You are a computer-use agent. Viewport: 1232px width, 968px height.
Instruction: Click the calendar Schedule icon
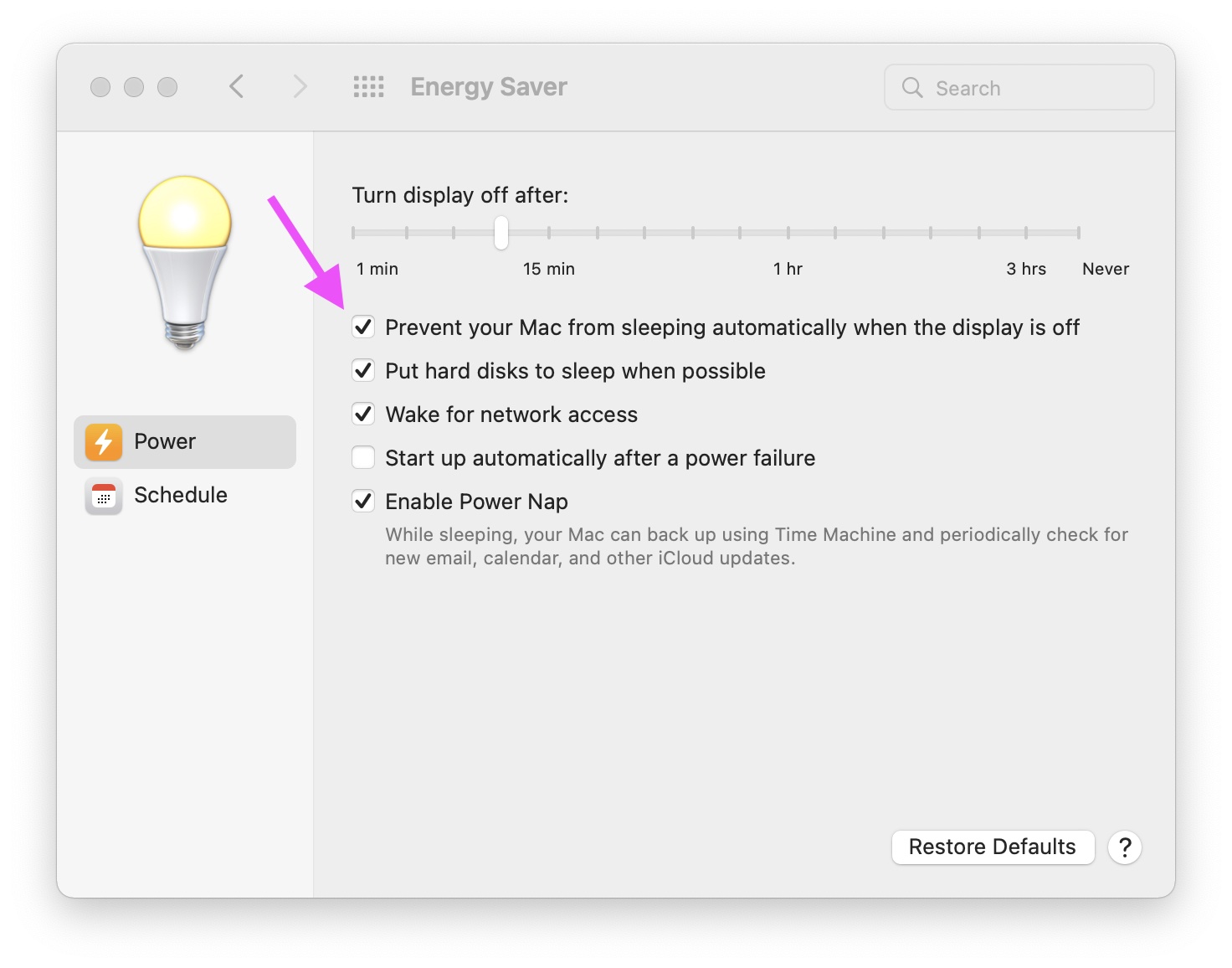click(104, 496)
